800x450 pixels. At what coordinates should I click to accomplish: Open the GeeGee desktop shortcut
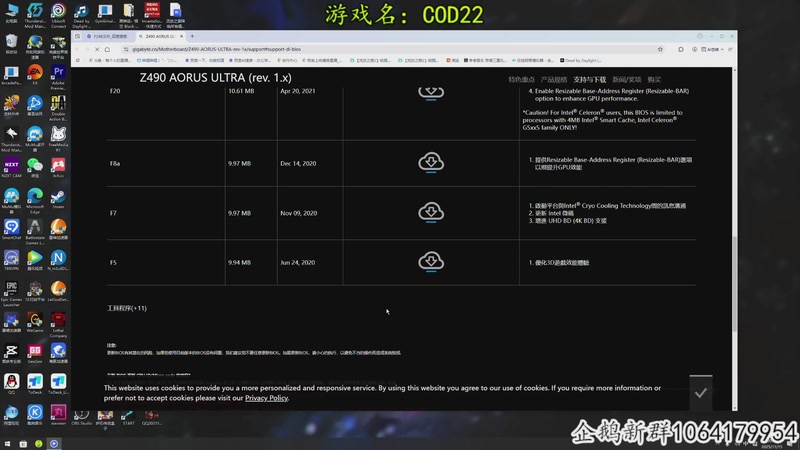(x=35, y=354)
